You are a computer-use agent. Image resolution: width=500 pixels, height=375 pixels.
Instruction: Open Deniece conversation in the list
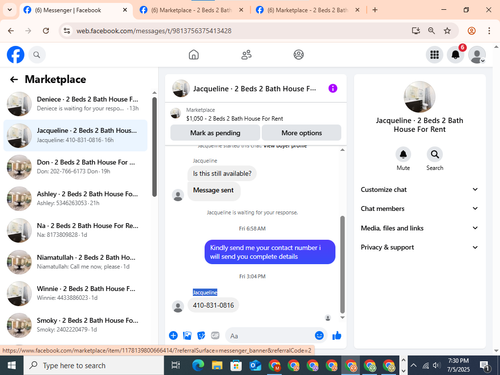tap(75, 104)
